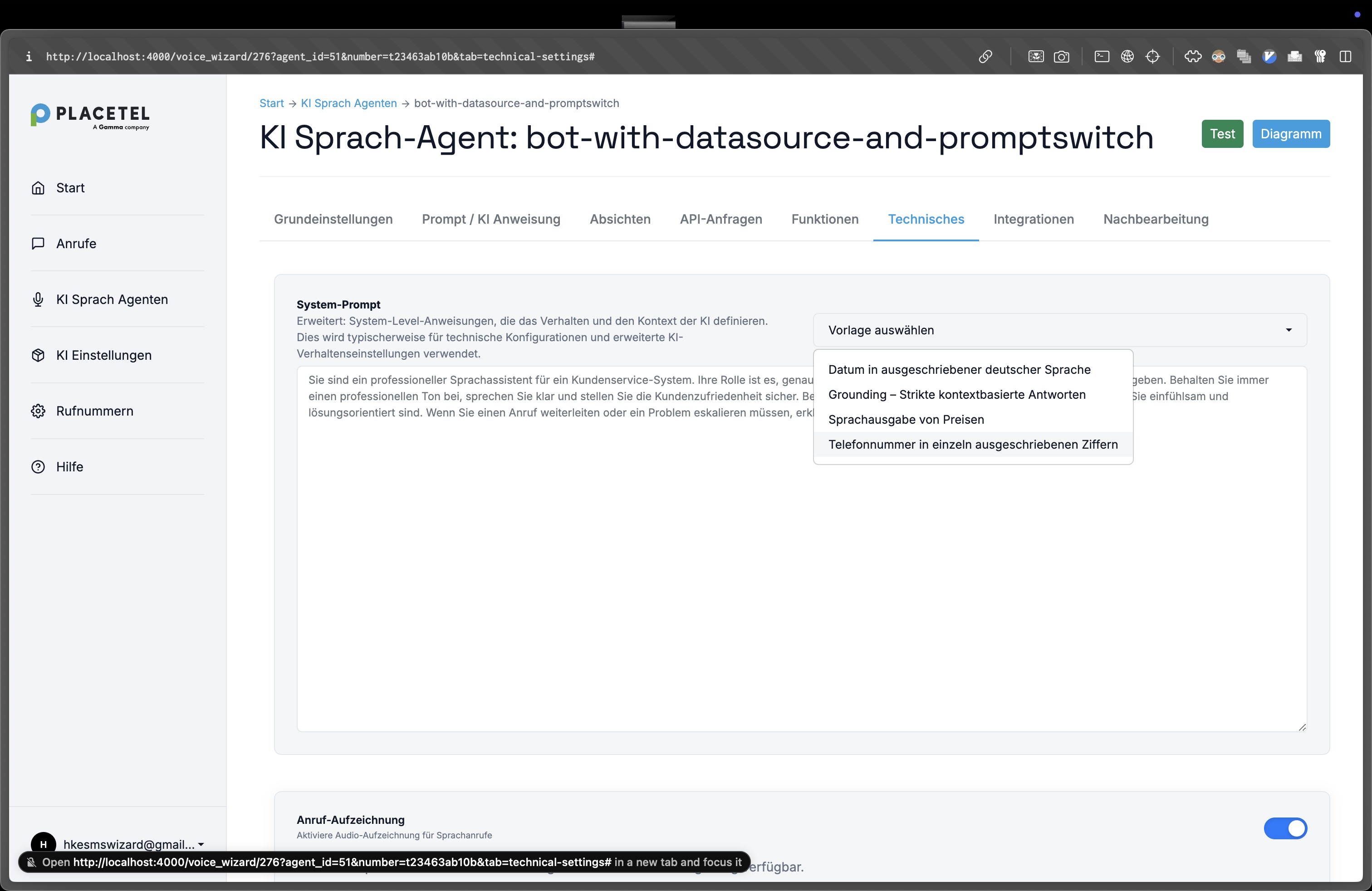
Task: Open the terminal console icon
Action: coord(1102,56)
